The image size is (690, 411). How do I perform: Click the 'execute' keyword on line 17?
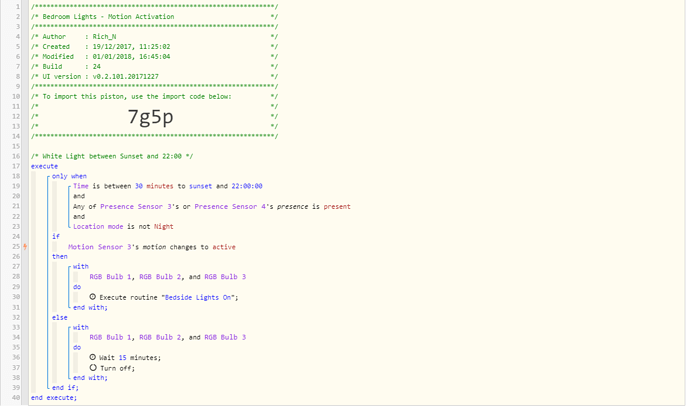[x=44, y=166]
